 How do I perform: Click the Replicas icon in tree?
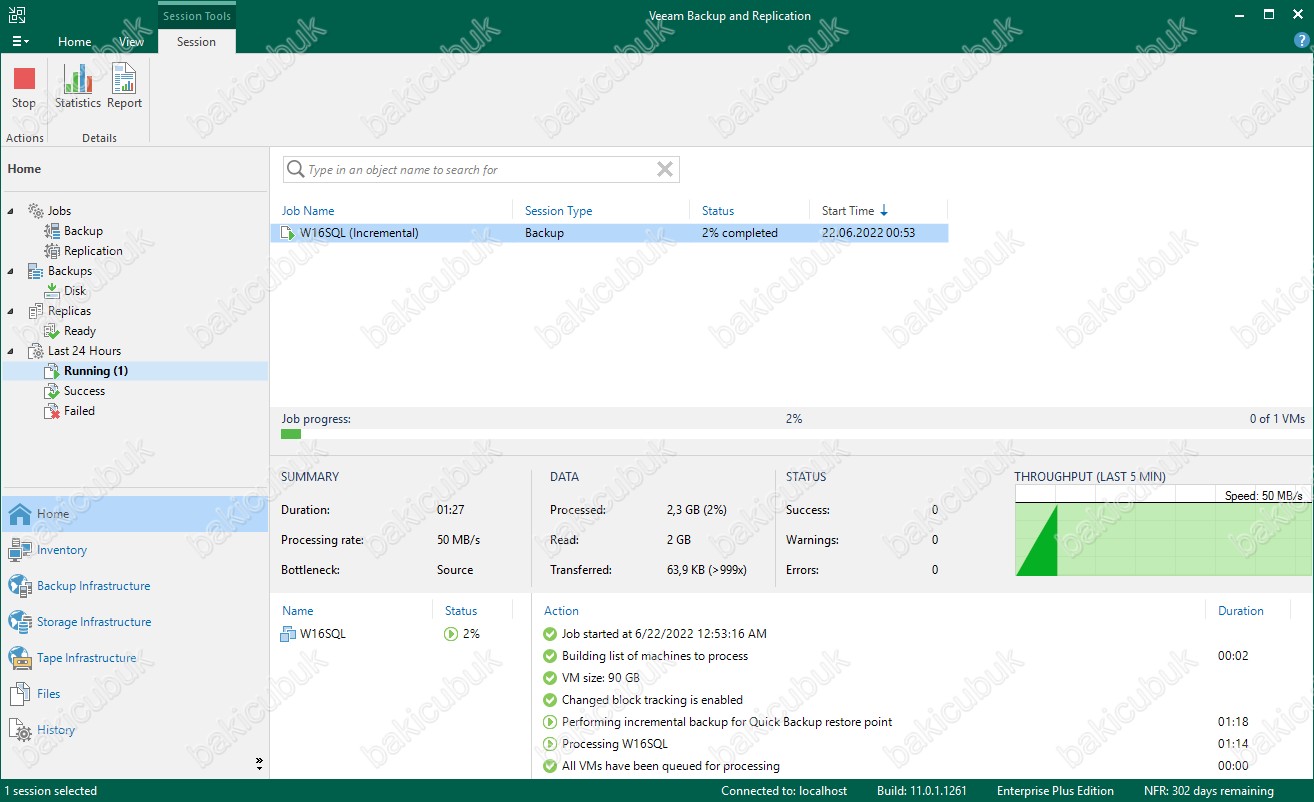35,311
